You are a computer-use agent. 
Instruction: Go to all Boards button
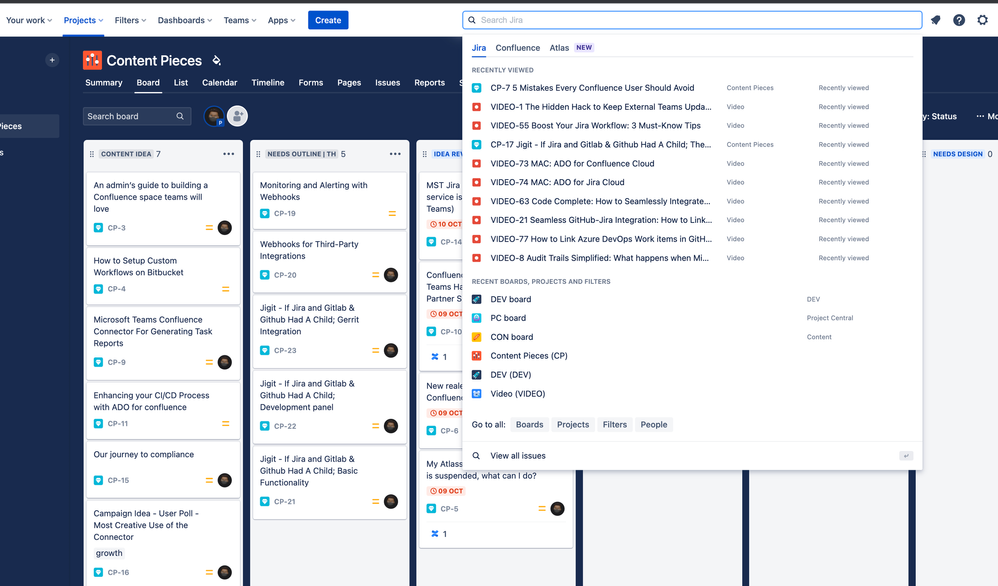[x=530, y=425]
